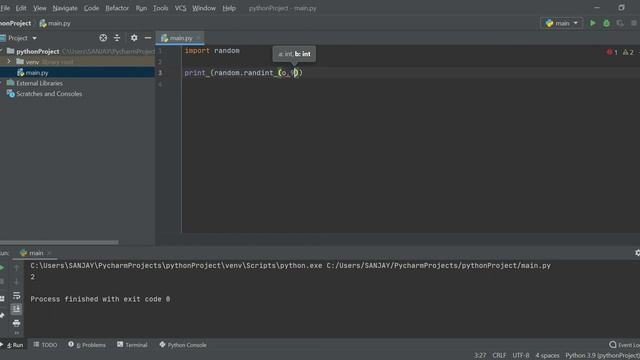The image size is (640, 360).
Task: Open the Python Console tool window
Action: (x=183, y=345)
